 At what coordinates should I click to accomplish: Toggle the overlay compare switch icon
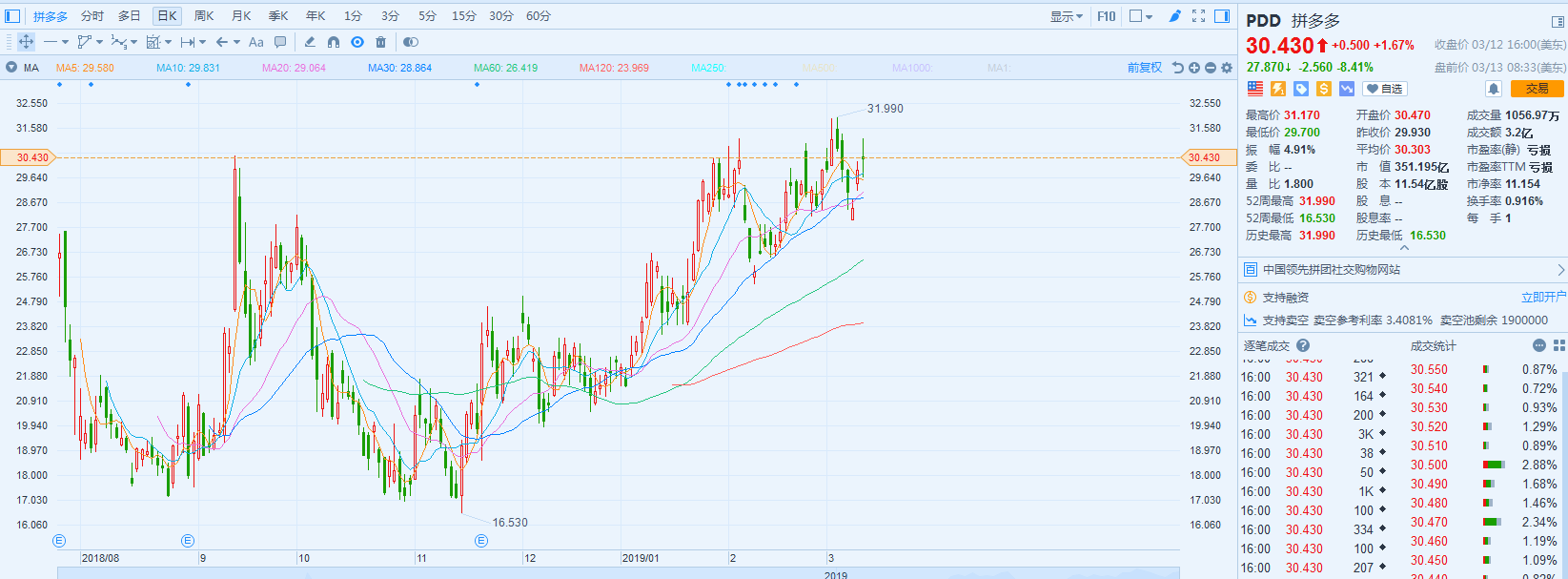coord(411,42)
